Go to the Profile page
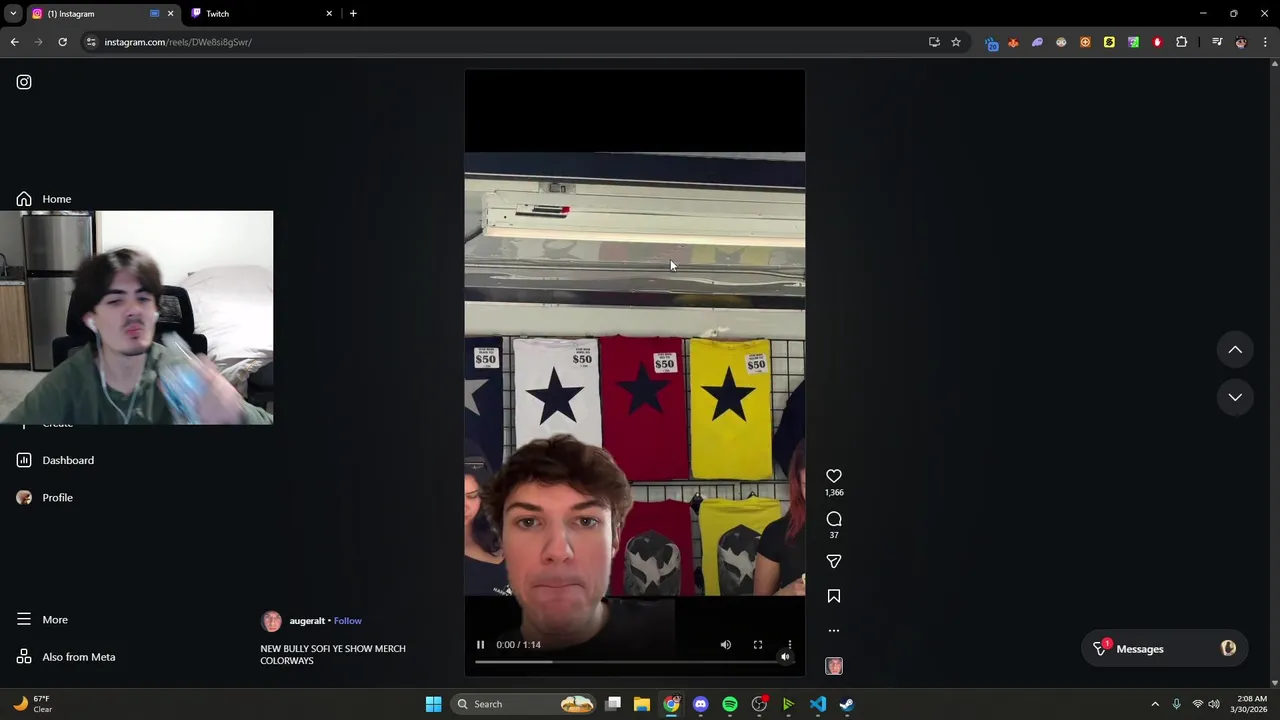 pyautogui.click(x=45, y=498)
